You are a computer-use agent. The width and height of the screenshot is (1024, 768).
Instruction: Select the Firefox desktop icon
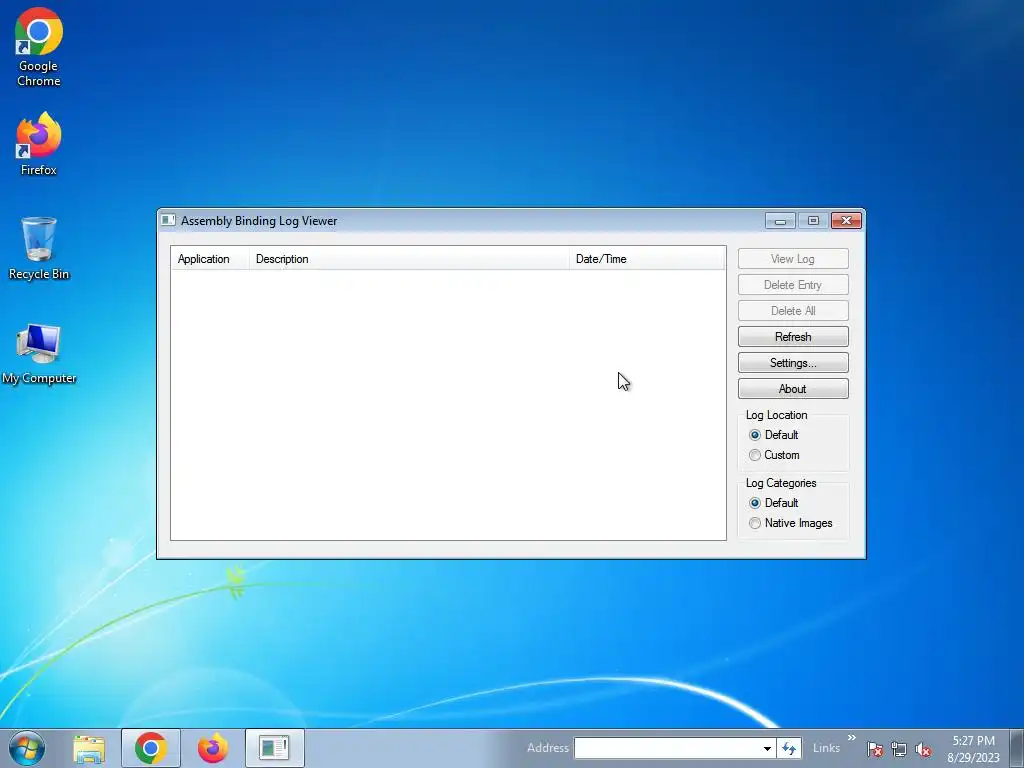[39, 144]
